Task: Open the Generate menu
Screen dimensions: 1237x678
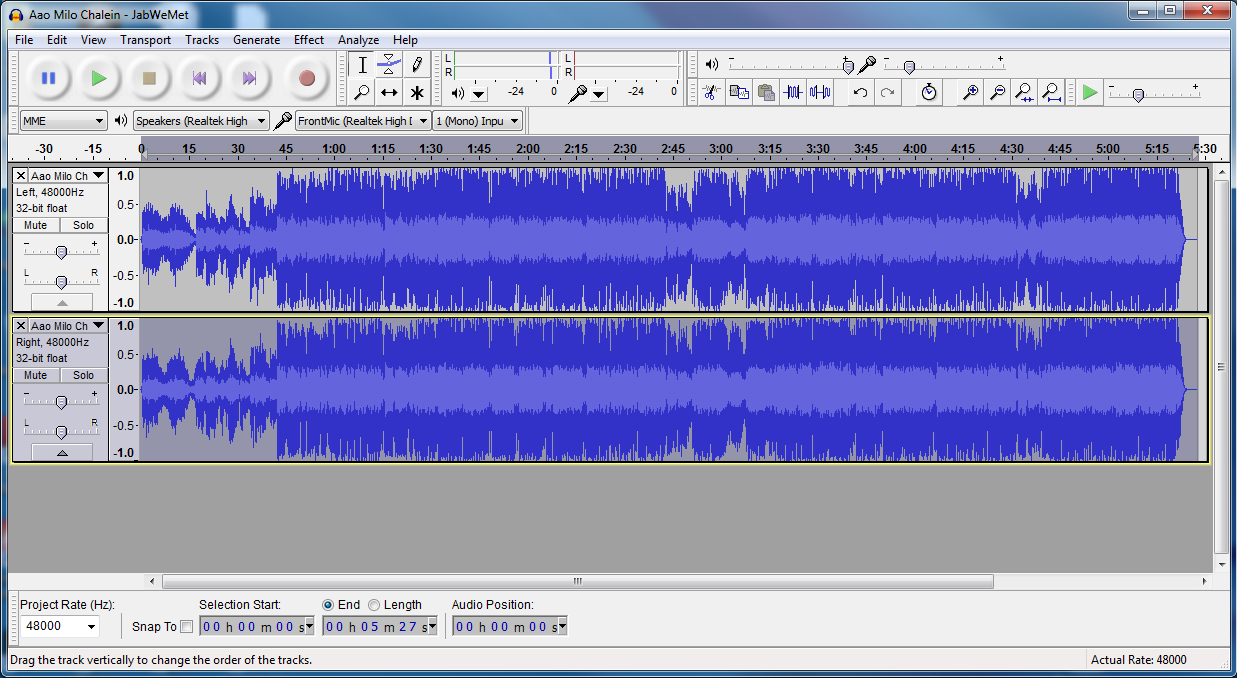Action: pyautogui.click(x=256, y=40)
